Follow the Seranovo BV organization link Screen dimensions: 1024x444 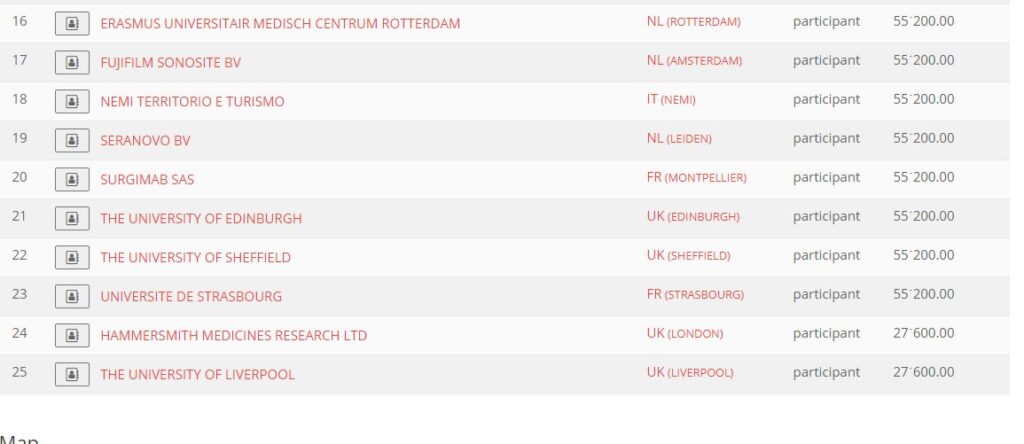pos(145,140)
